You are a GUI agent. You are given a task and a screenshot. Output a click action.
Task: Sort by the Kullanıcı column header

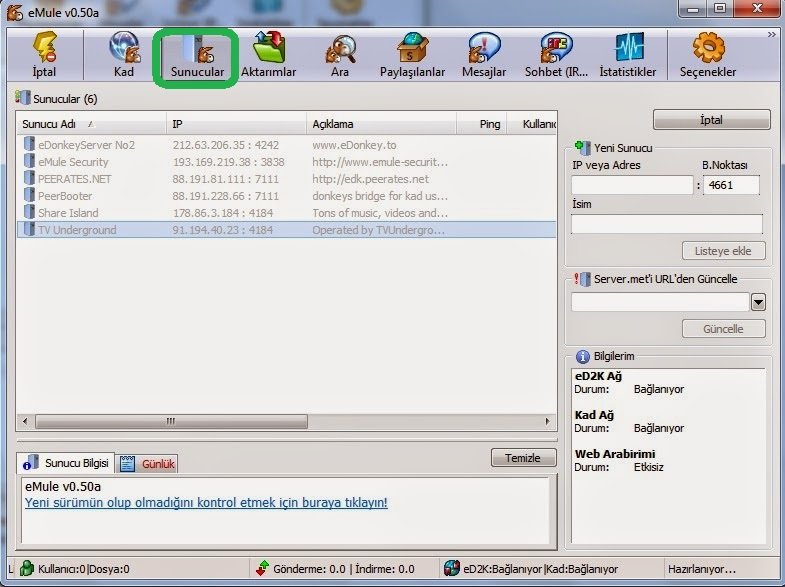pos(532,124)
